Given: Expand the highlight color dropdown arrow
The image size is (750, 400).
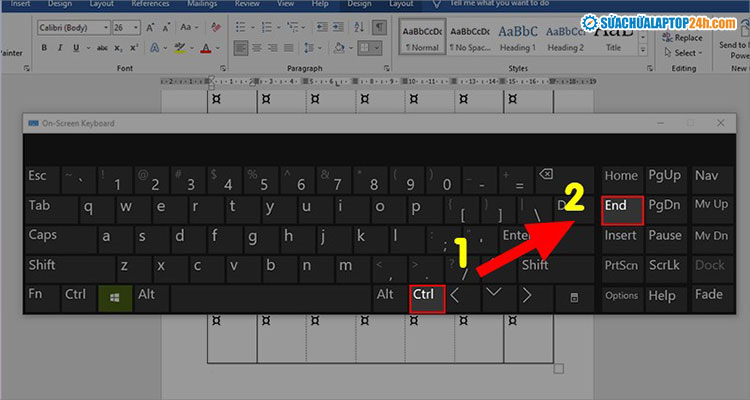Looking at the screenshot, I should (x=191, y=48).
